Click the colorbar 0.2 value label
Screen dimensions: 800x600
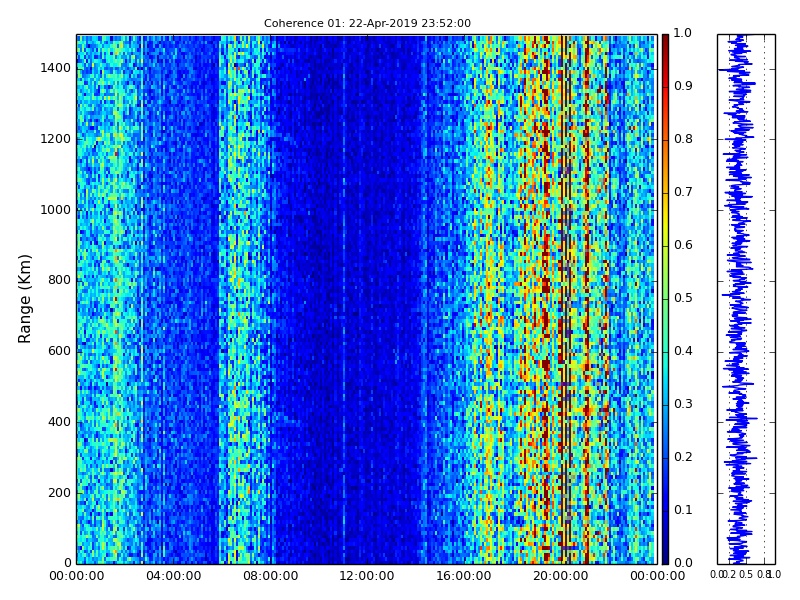(683, 457)
